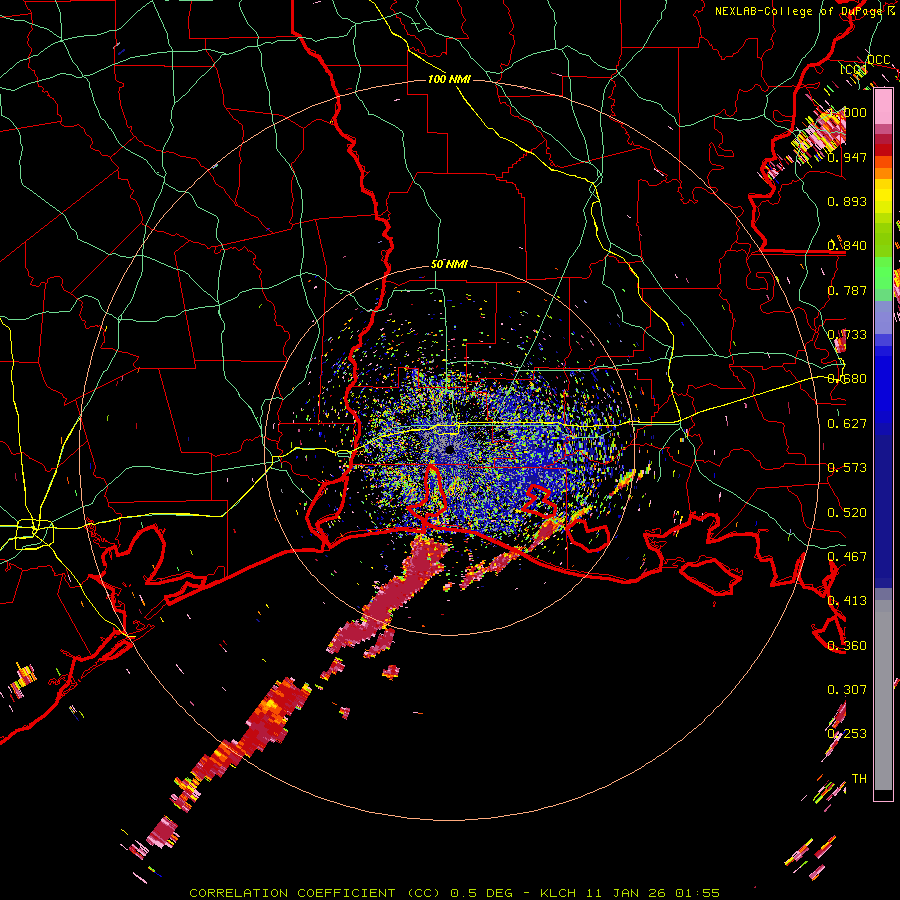This screenshot has height=900, width=900.
Task: Click the 0.413 color scale value
Action: coord(847,601)
